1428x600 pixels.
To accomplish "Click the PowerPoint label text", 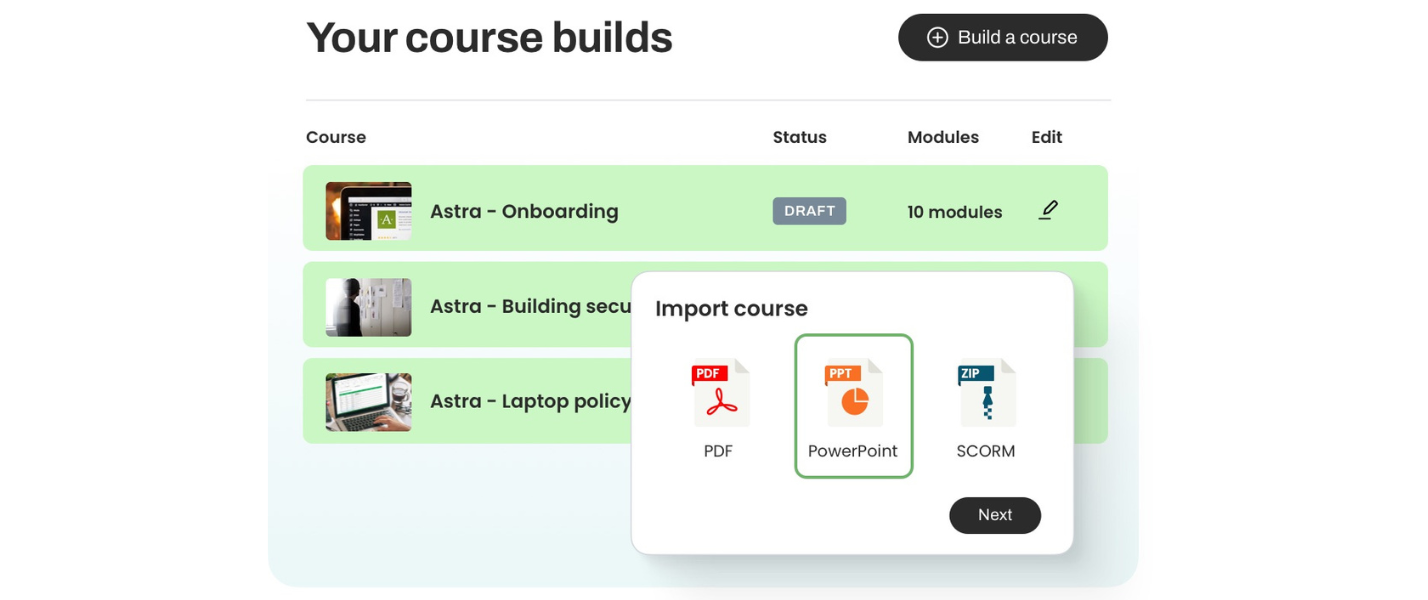I will coord(853,451).
